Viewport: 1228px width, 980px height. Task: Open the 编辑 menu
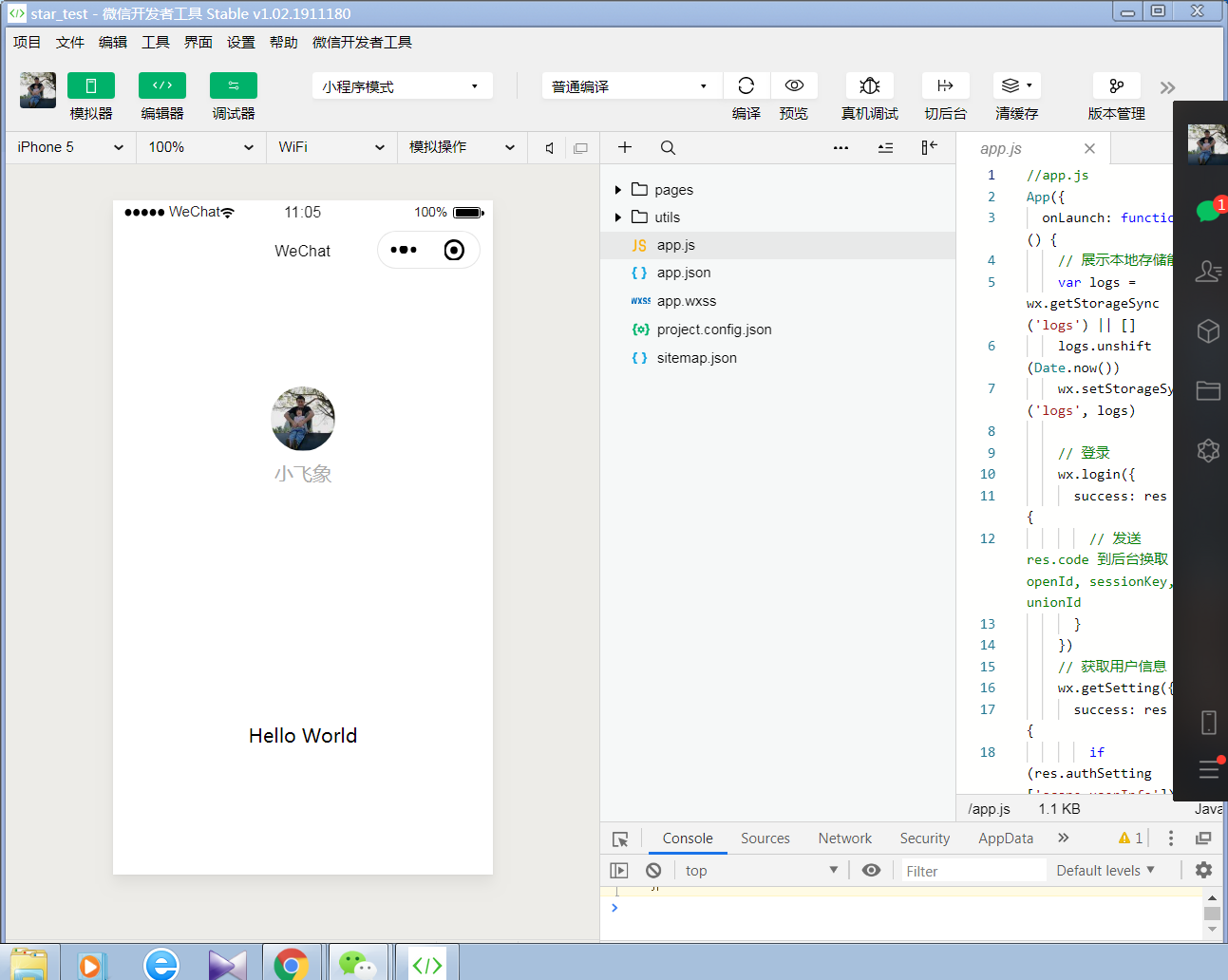[x=113, y=42]
